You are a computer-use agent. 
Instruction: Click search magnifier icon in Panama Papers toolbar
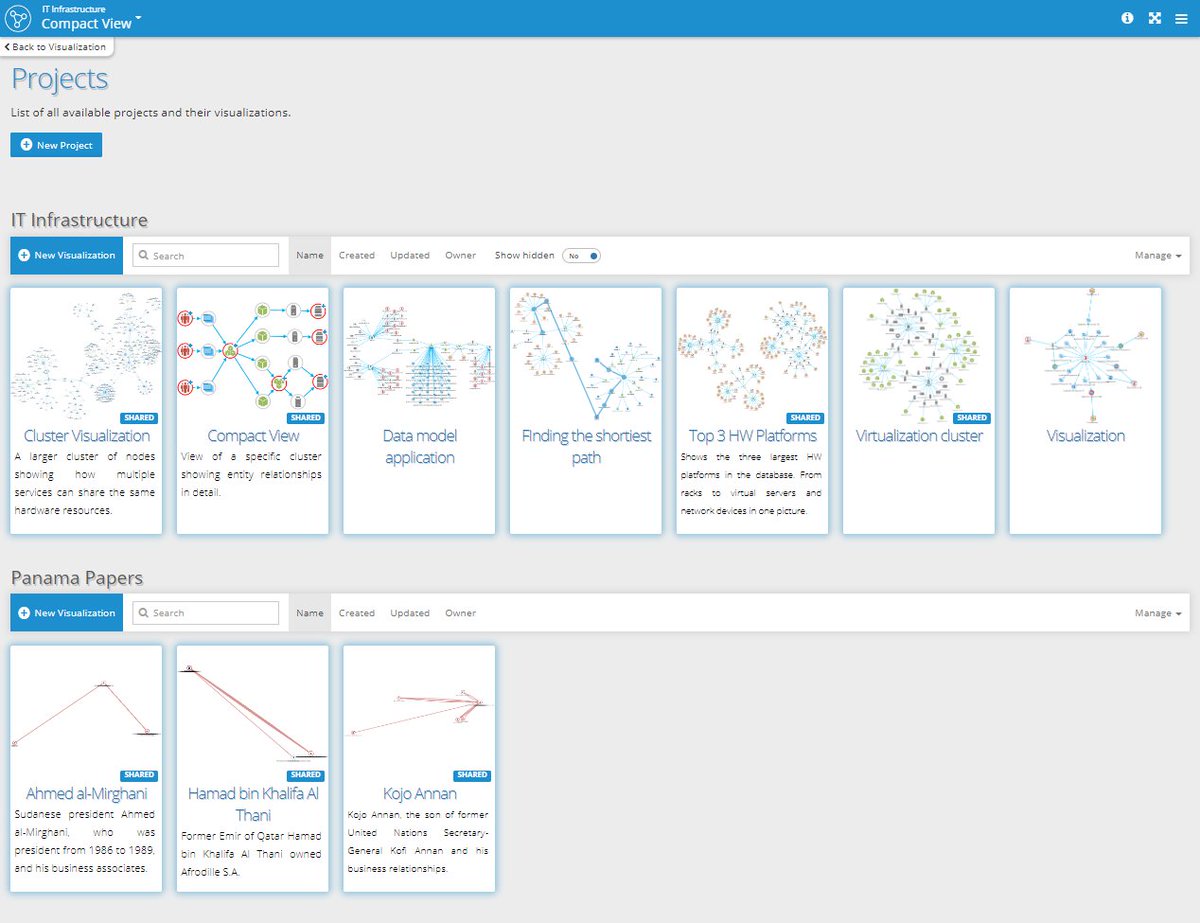point(144,613)
